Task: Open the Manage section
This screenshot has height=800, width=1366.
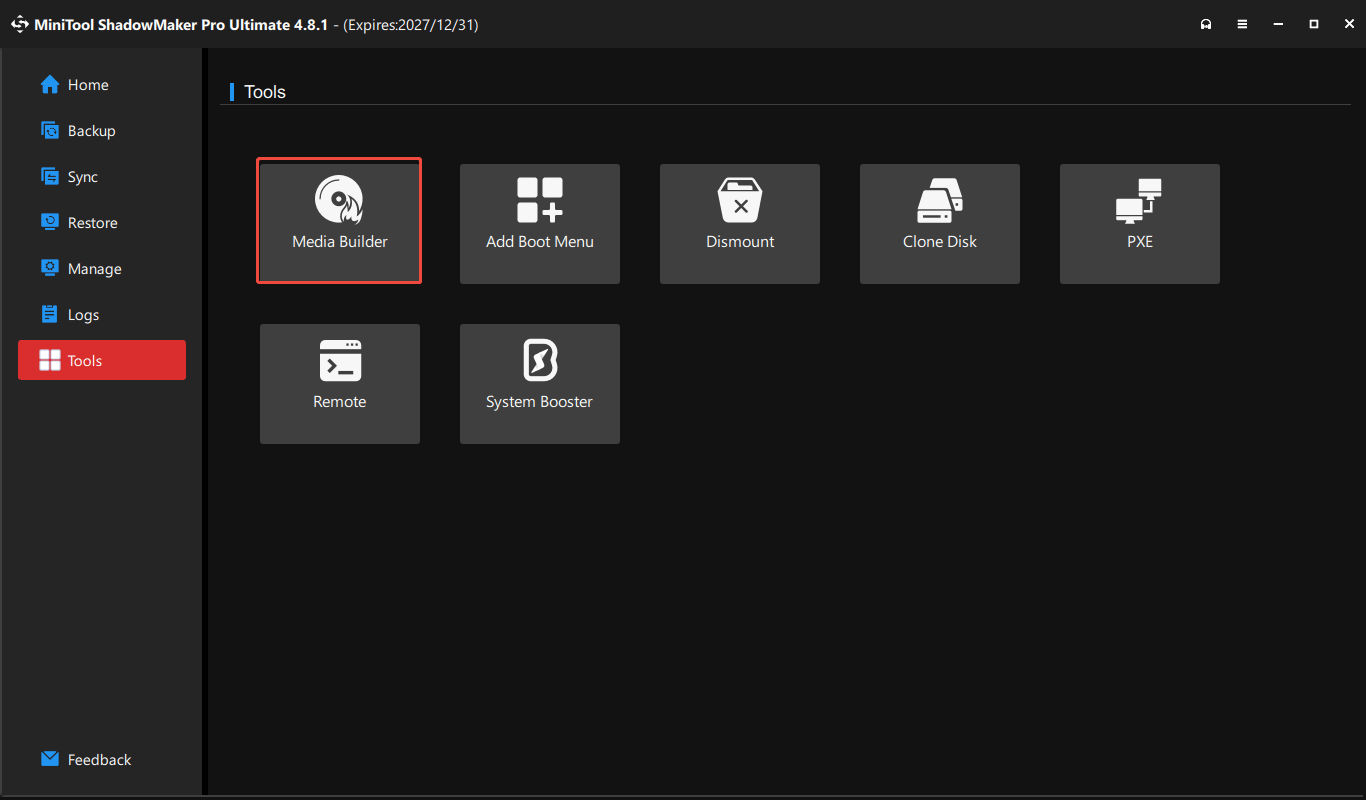Action: coord(102,269)
